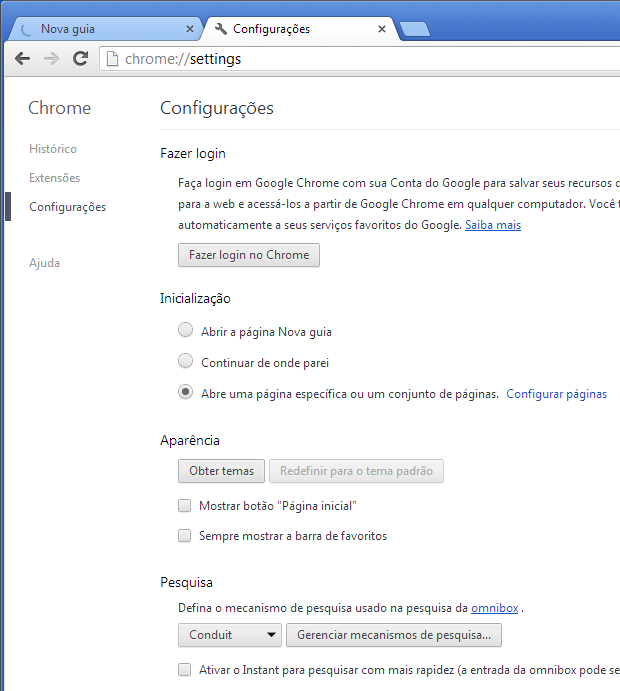Open Ajuda in the sidebar

pos(45,263)
